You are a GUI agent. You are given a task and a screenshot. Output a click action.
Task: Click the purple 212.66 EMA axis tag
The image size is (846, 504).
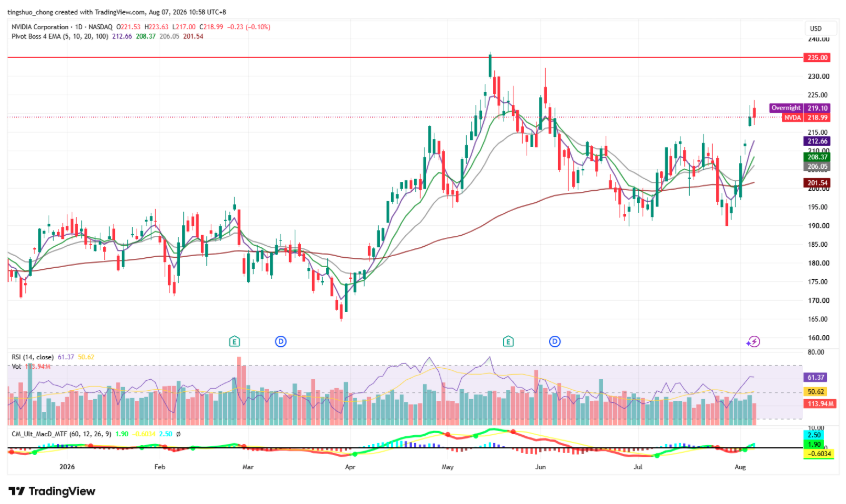click(816, 141)
